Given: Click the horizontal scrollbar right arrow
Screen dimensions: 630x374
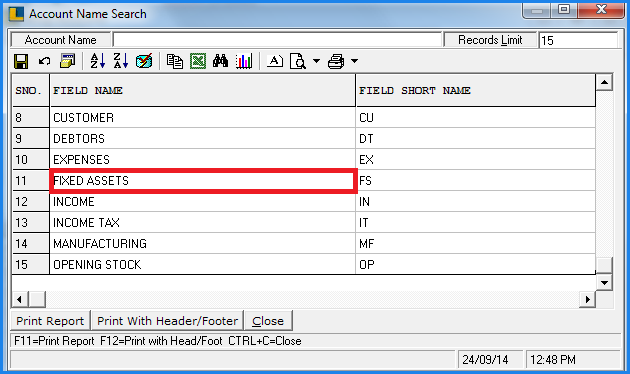Looking at the screenshot, I should [x=587, y=299].
